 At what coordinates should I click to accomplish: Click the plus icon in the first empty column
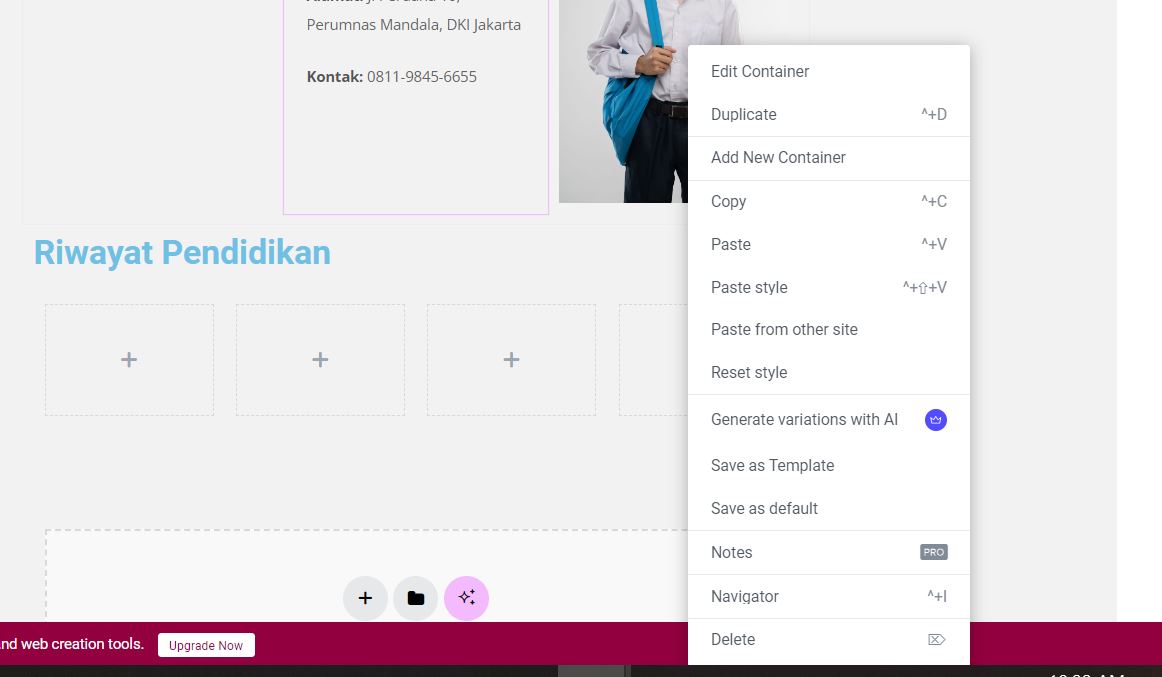(x=128, y=359)
